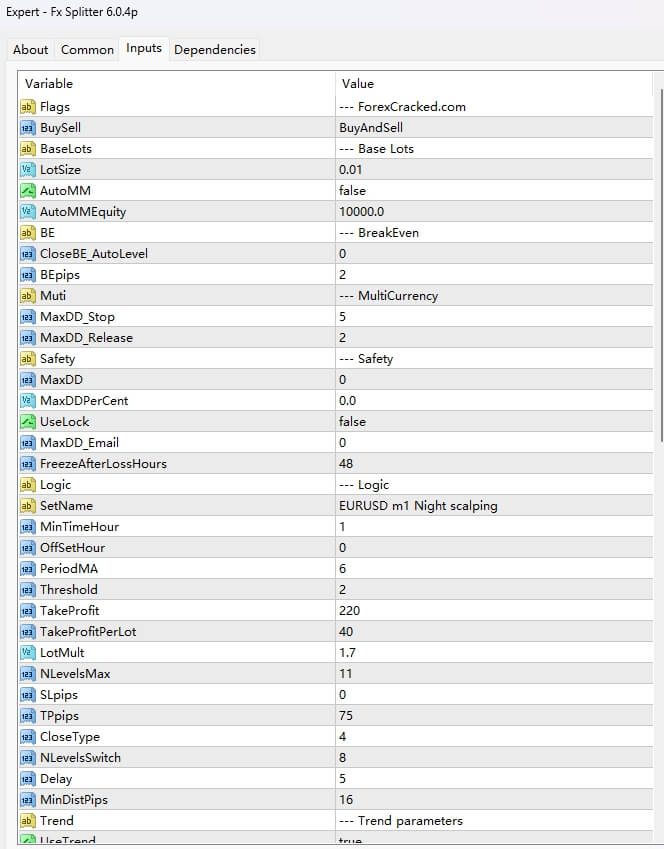
Task: Click the double-type icon beside LotMult
Action: pos(27,652)
